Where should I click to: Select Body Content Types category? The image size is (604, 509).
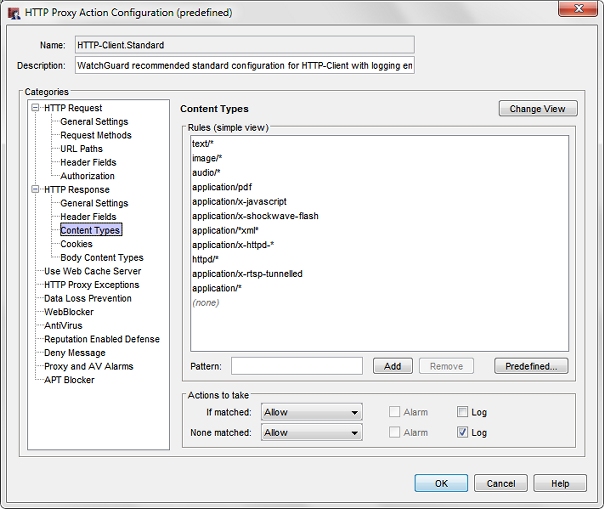click(101, 257)
